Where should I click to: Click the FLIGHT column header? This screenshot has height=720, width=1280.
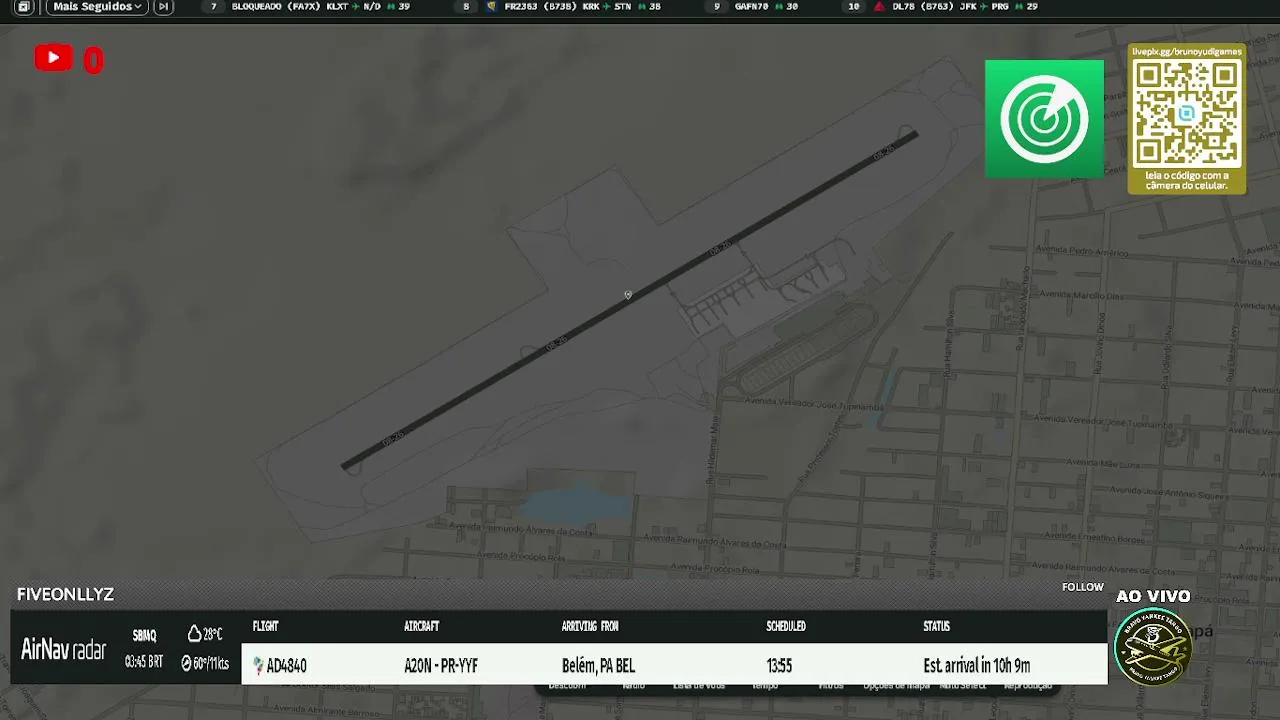point(265,626)
